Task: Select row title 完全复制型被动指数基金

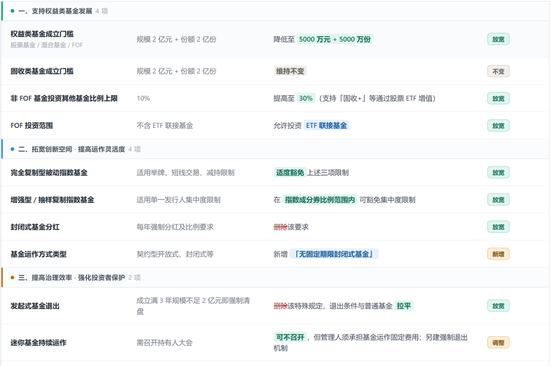Action: coord(49,173)
